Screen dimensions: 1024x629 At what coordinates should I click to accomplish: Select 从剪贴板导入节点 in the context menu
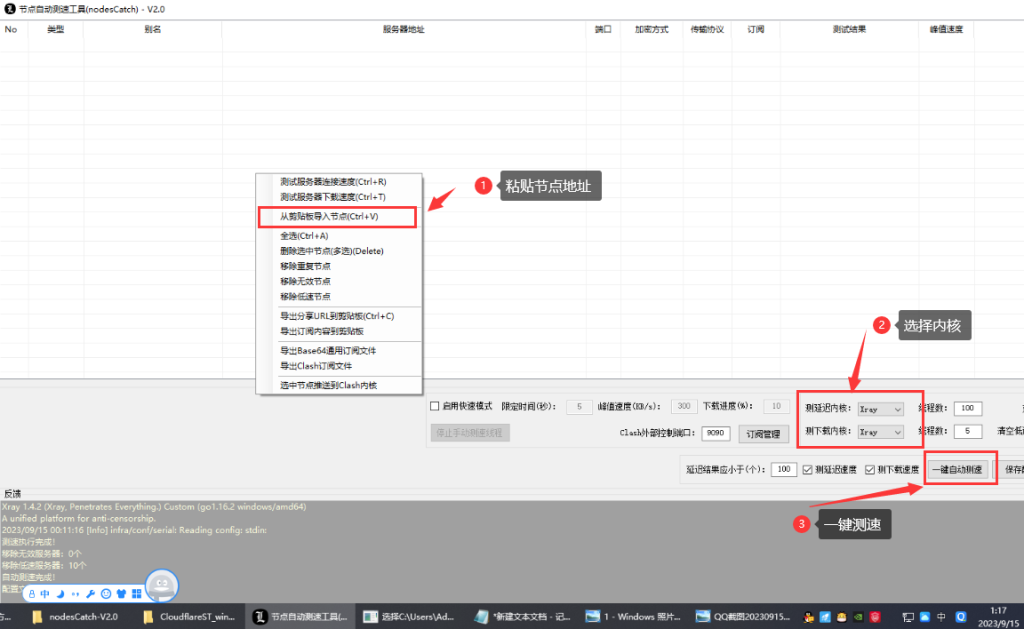(330, 215)
